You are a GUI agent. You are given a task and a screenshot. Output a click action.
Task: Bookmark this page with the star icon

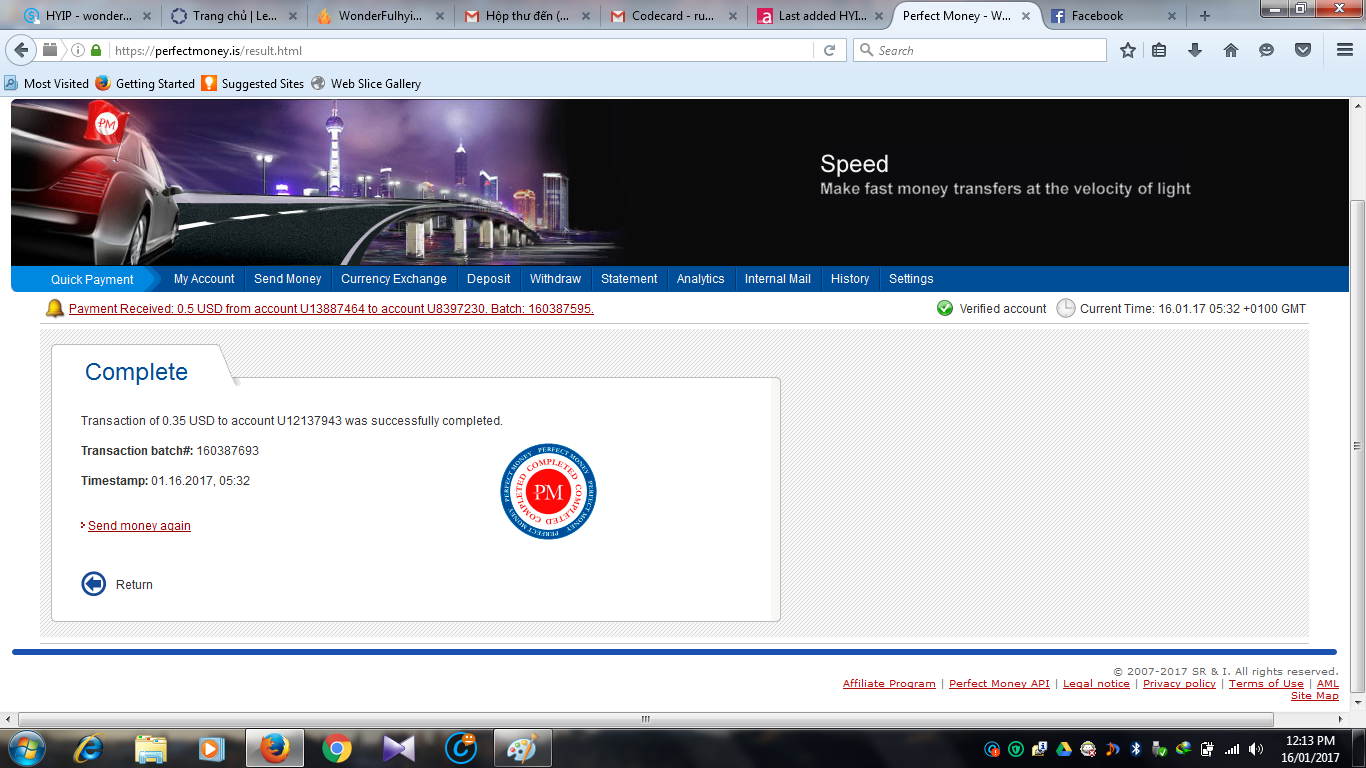pos(1128,50)
